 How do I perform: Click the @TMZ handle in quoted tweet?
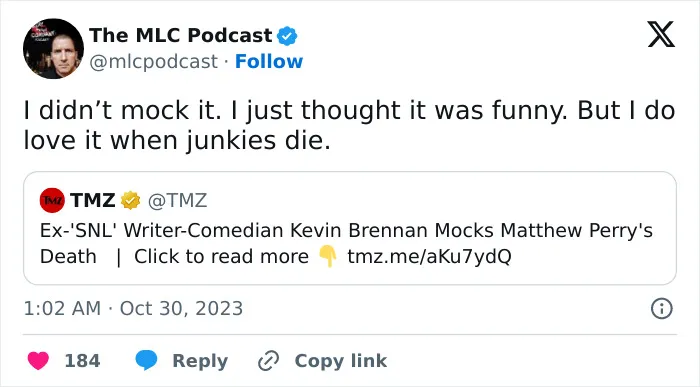tap(178, 201)
